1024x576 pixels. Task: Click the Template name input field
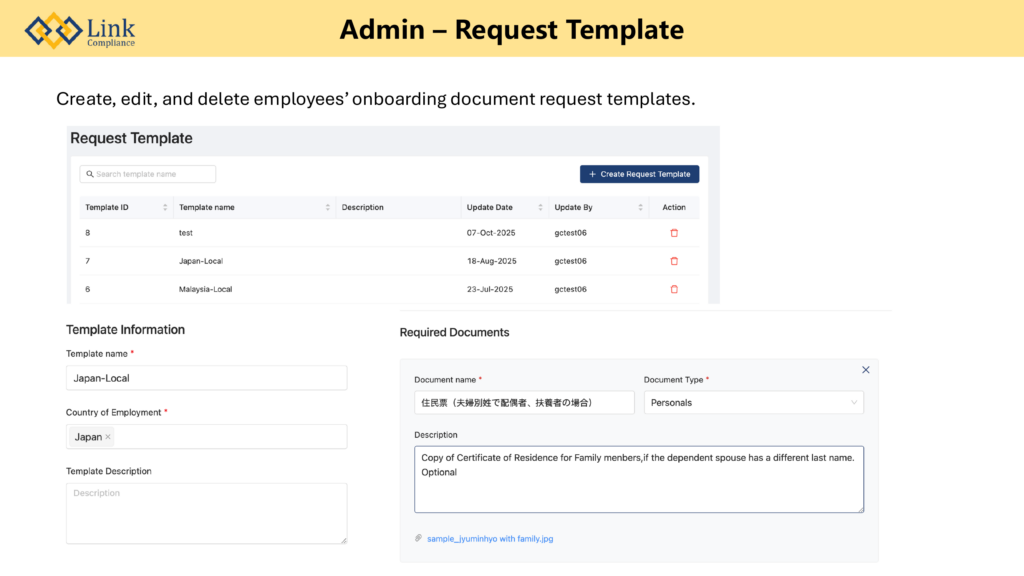coord(206,378)
